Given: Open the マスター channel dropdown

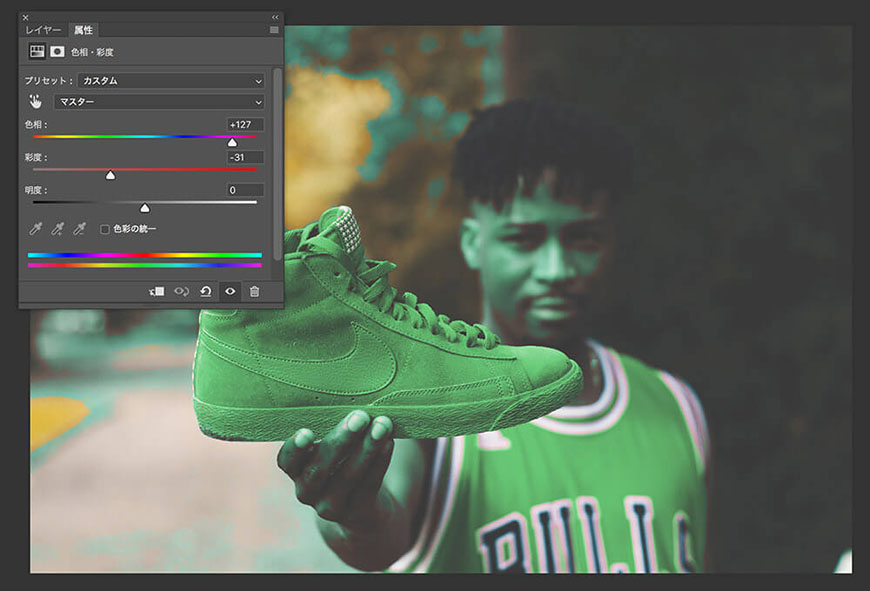Looking at the screenshot, I should point(159,102).
